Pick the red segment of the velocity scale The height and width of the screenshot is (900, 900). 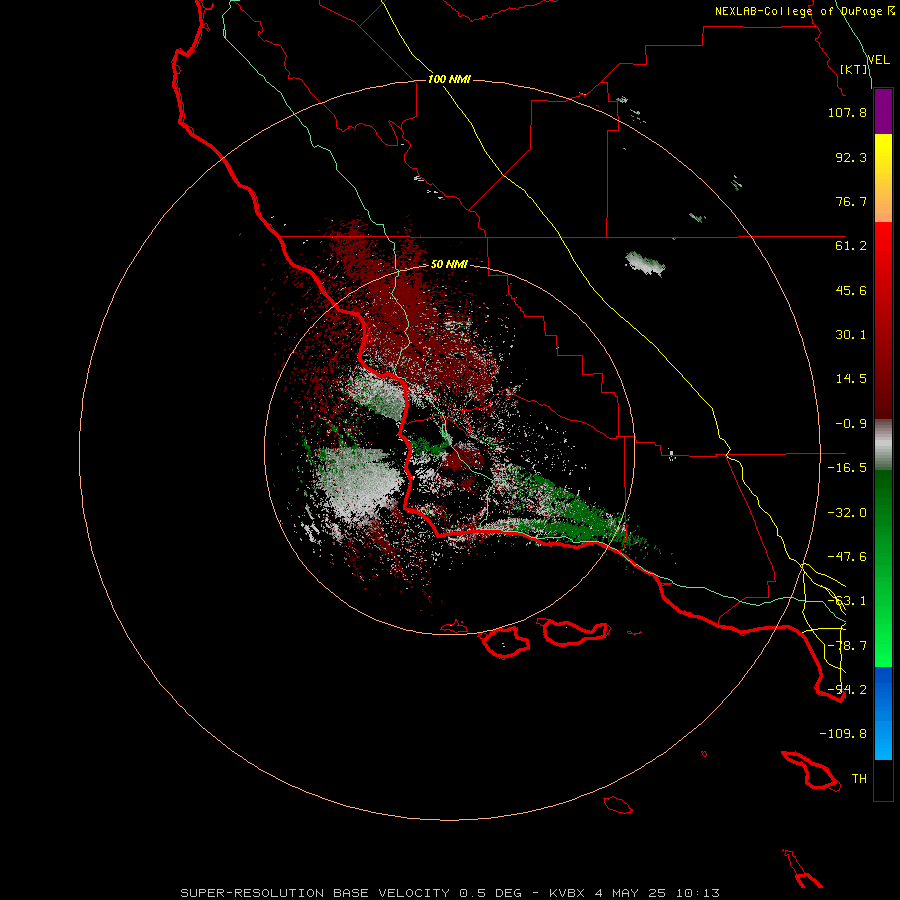pos(883,320)
